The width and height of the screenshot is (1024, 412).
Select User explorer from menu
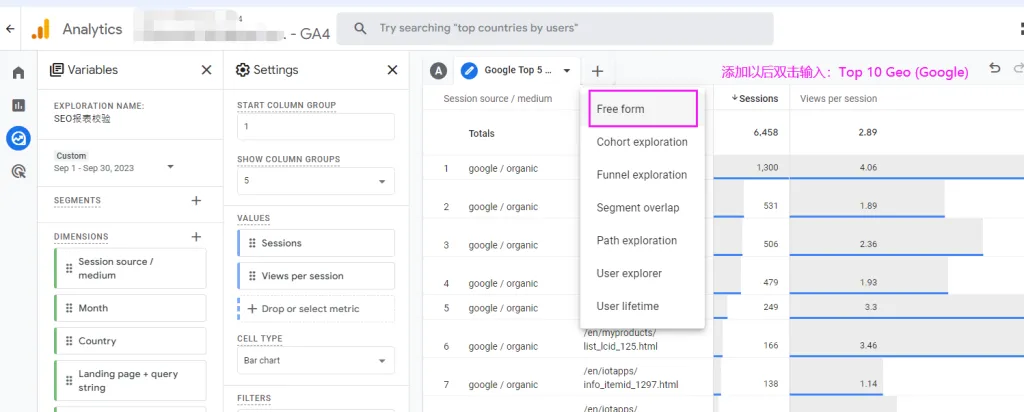click(x=642, y=274)
